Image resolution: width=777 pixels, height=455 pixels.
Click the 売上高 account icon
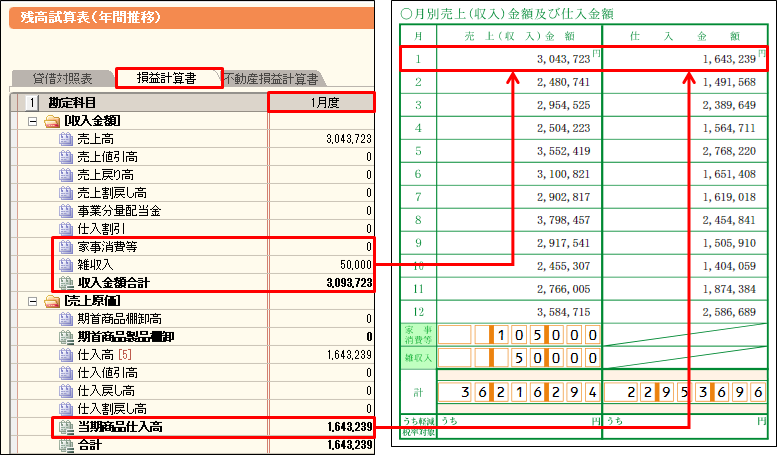click(x=66, y=139)
